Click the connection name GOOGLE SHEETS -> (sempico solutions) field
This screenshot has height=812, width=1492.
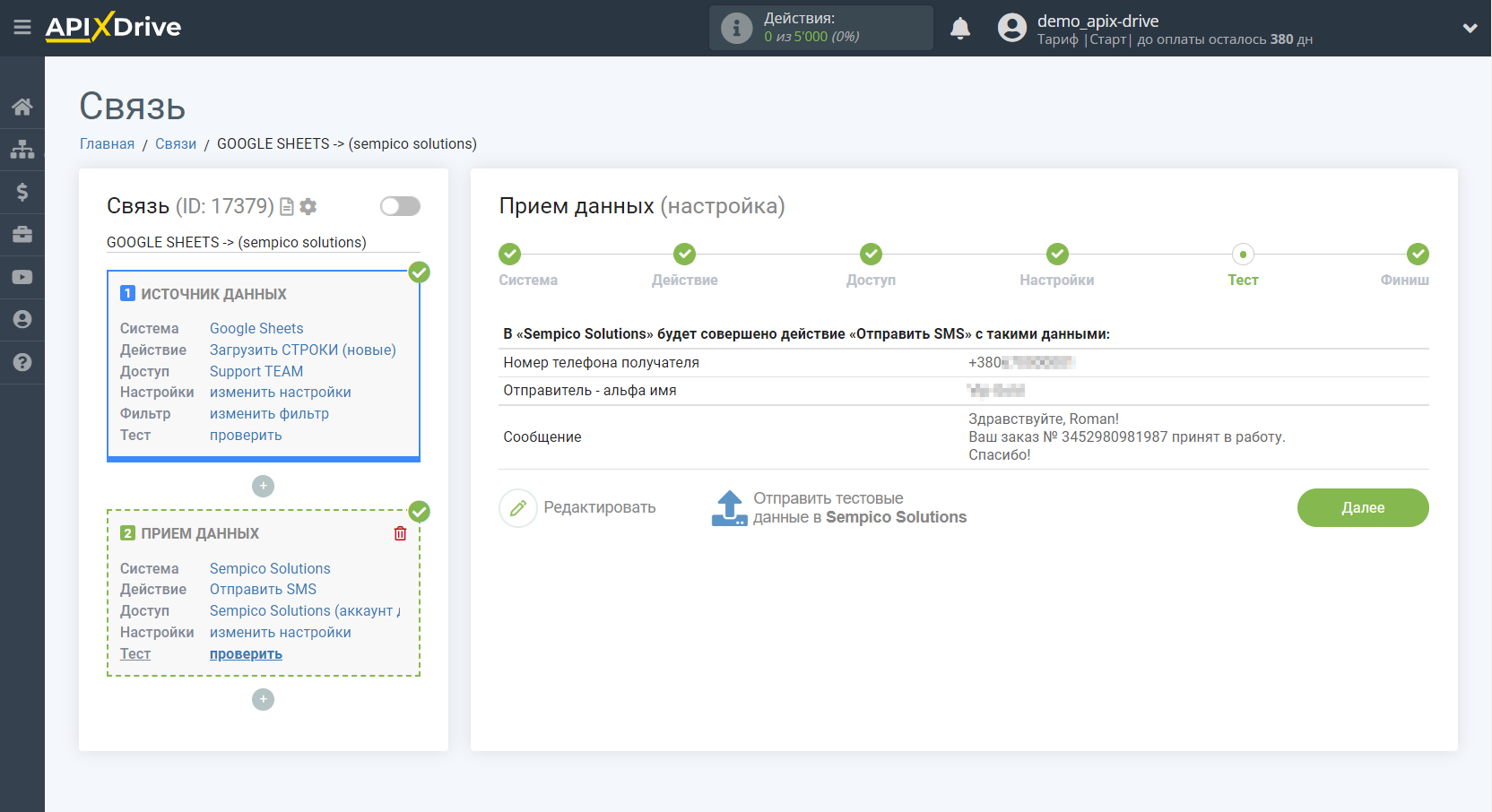[x=263, y=243]
